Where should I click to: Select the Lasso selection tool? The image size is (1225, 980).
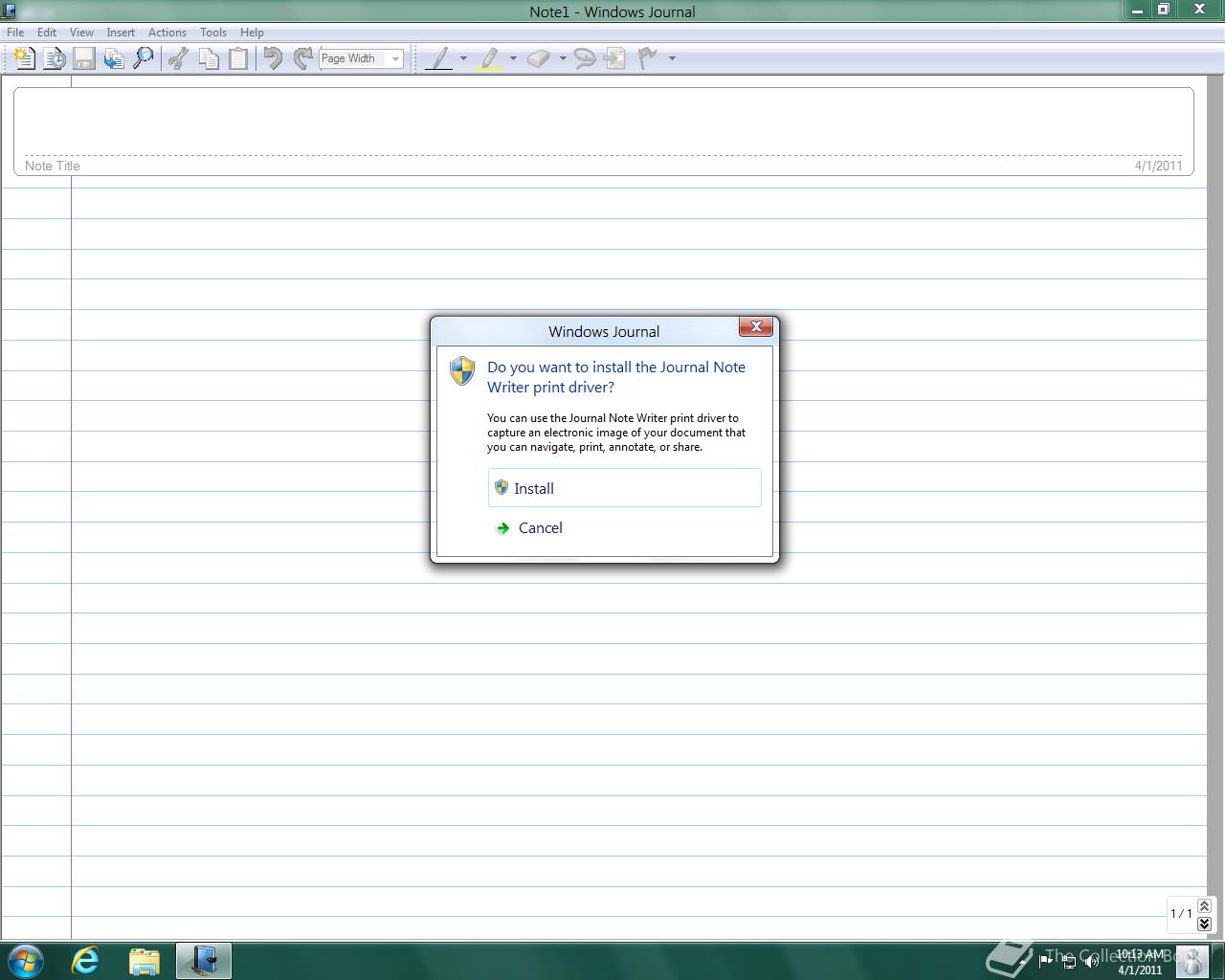click(585, 58)
